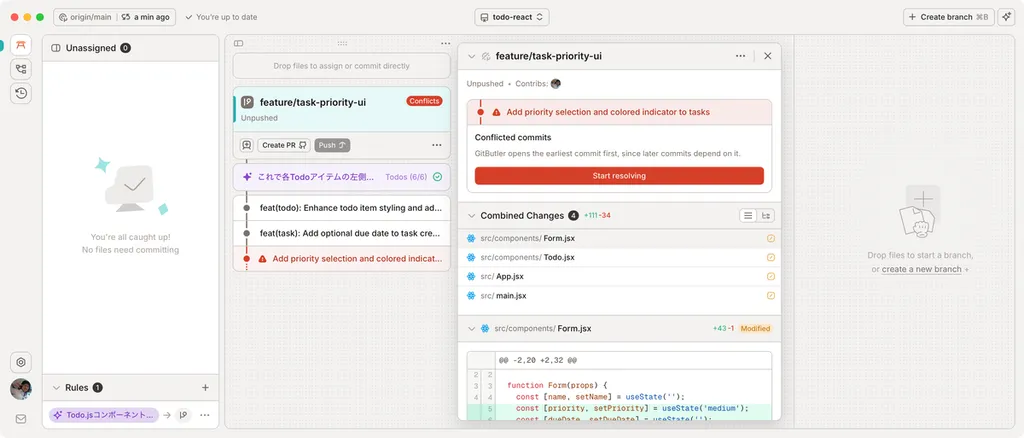The width and height of the screenshot is (1024, 438).
Task: Collapse the Rules section
Action: (x=56, y=387)
